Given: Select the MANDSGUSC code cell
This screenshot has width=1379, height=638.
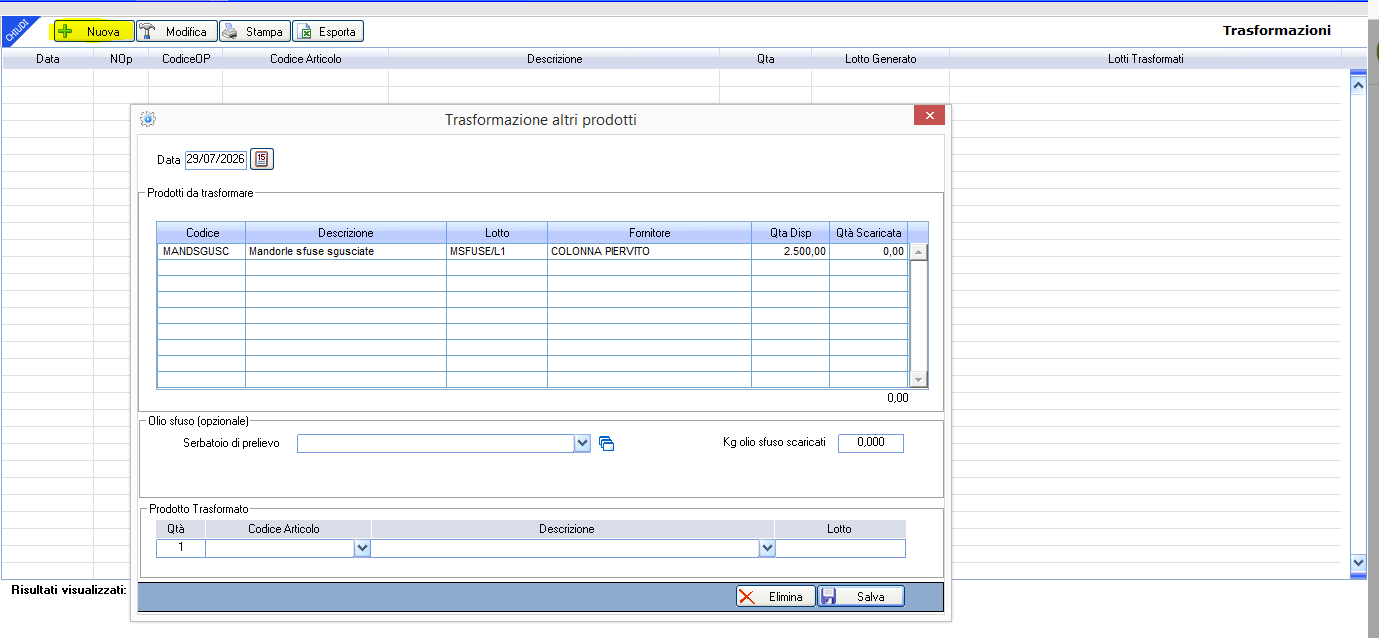Looking at the screenshot, I should tap(201, 252).
